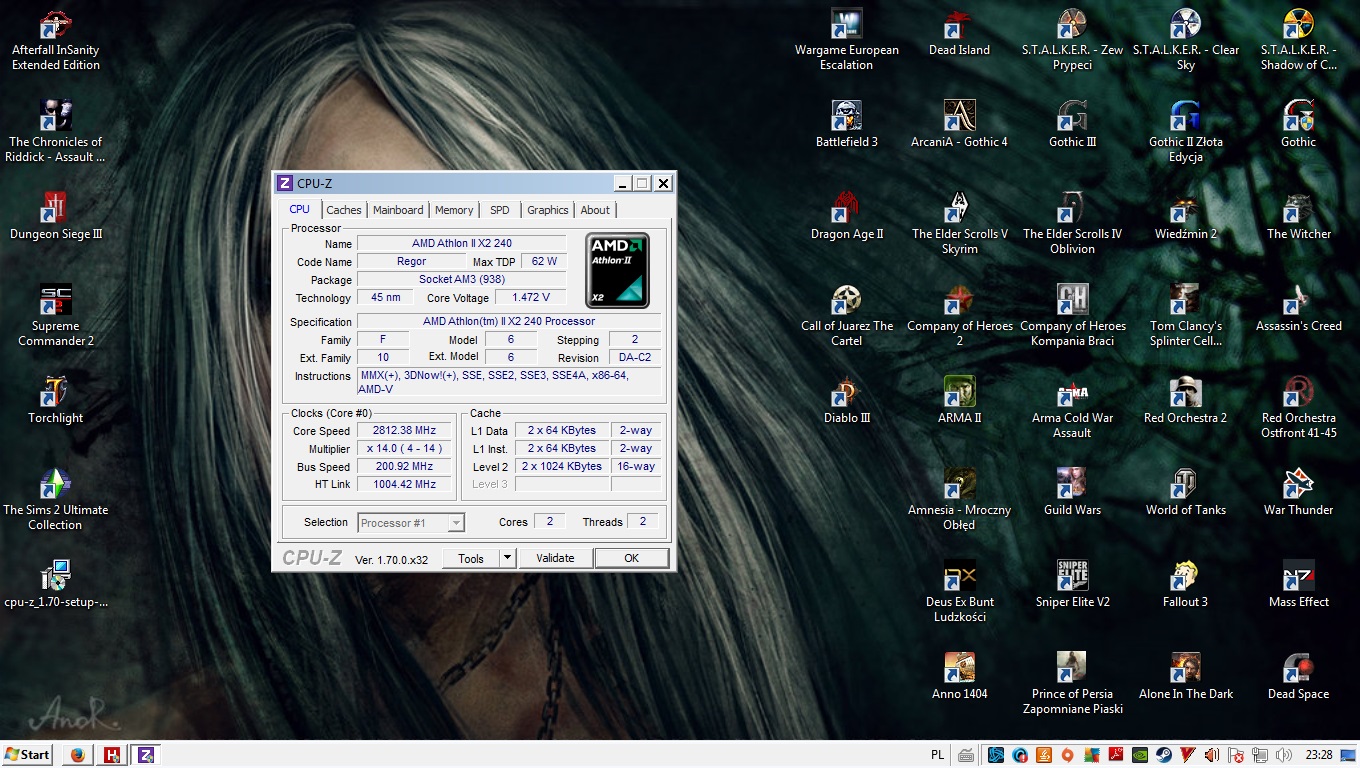1360x768 pixels.
Task: Open the Start menu
Action: [x=27, y=755]
